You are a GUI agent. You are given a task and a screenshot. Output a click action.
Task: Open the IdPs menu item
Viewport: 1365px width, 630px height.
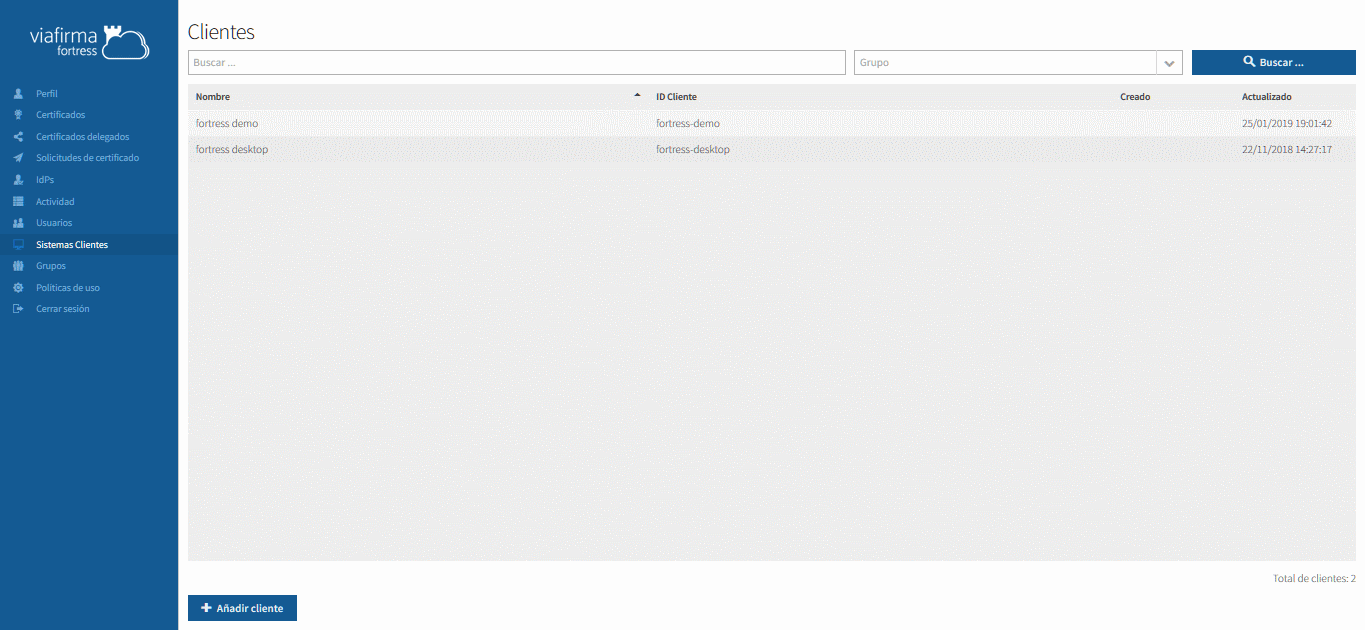click(45, 180)
